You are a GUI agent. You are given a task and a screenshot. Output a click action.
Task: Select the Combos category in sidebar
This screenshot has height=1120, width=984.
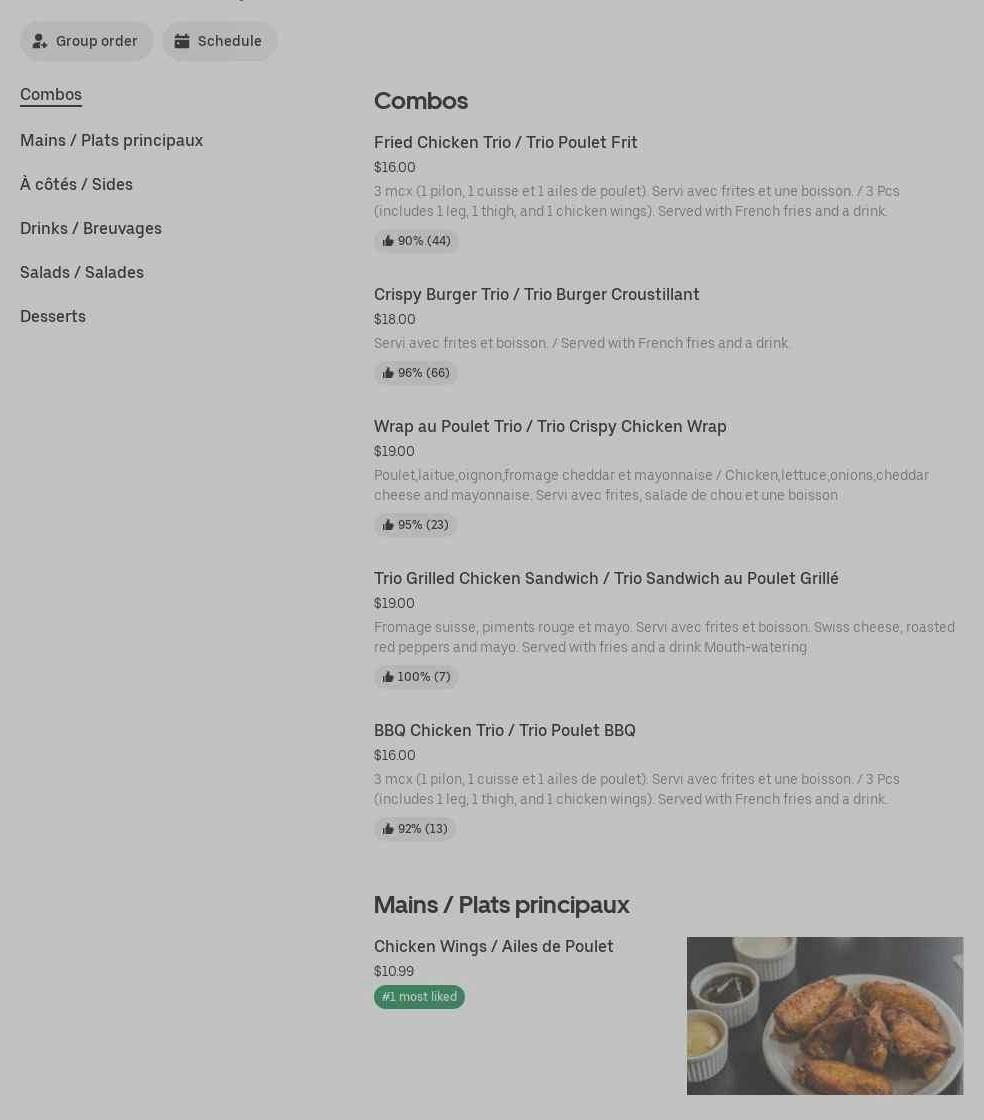coord(51,95)
